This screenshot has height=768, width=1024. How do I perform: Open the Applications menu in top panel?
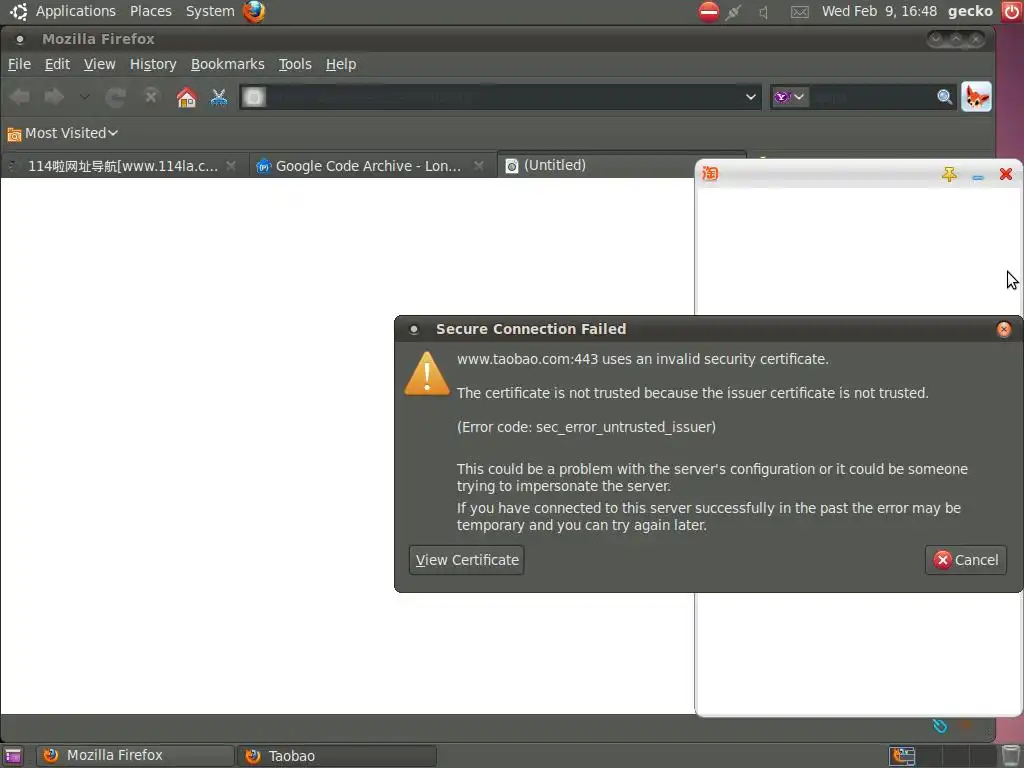click(75, 11)
